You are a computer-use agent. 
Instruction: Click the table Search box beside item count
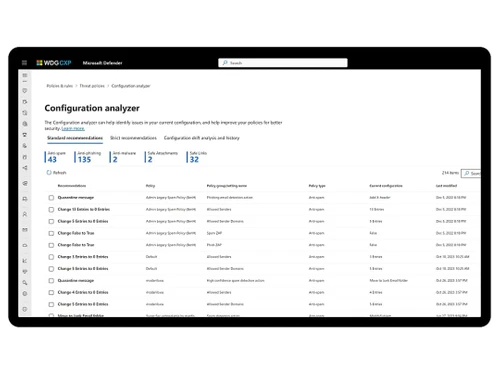point(471,173)
